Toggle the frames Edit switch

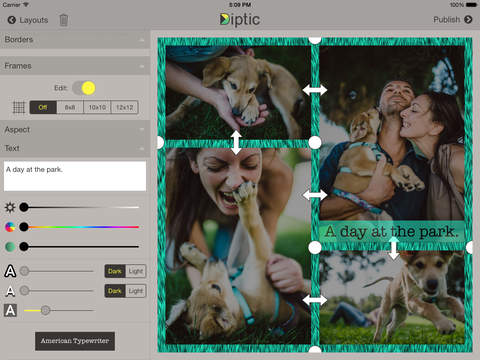(x=84, y=88)
